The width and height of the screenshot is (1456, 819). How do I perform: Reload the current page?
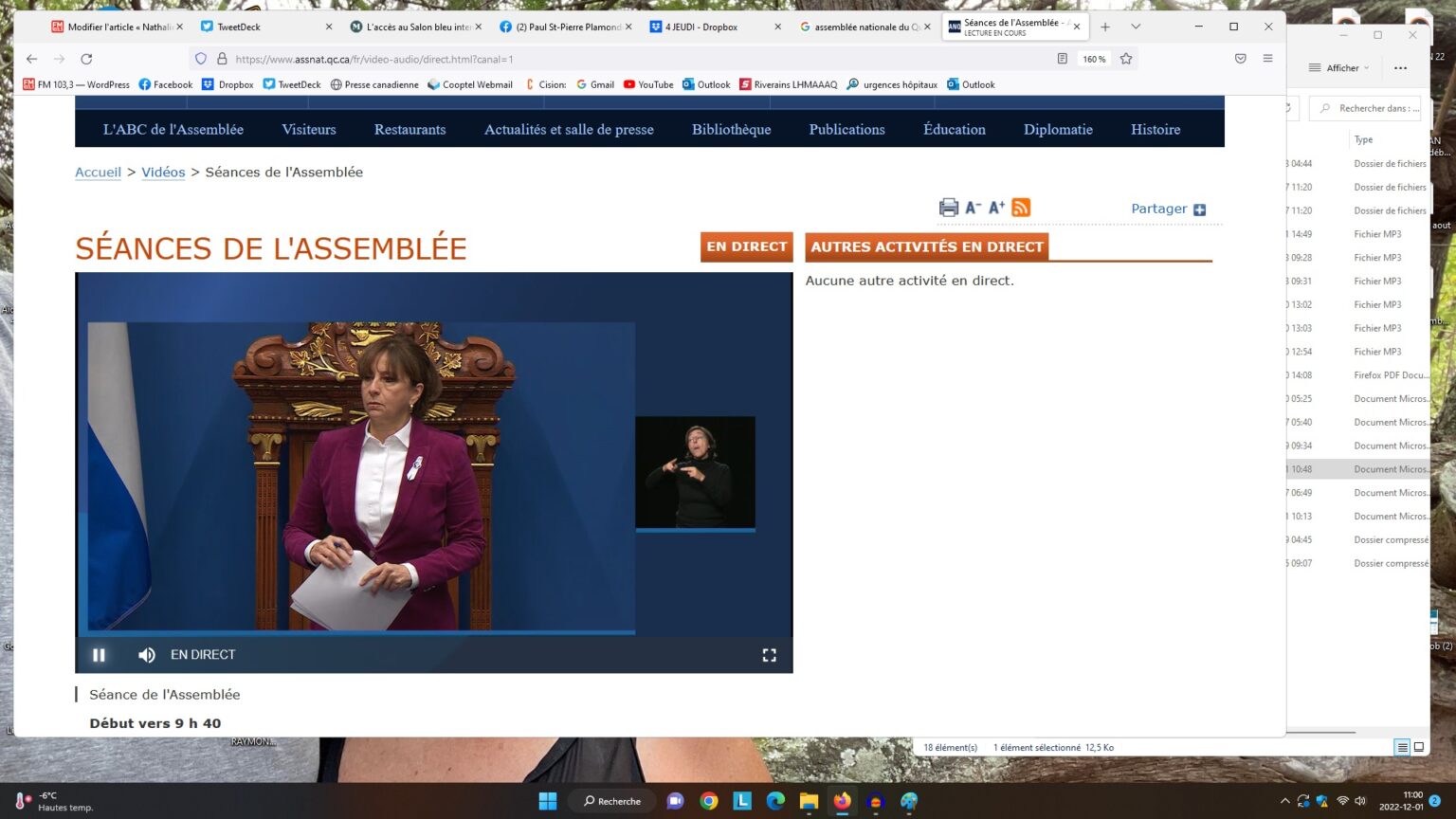point(86,59)
